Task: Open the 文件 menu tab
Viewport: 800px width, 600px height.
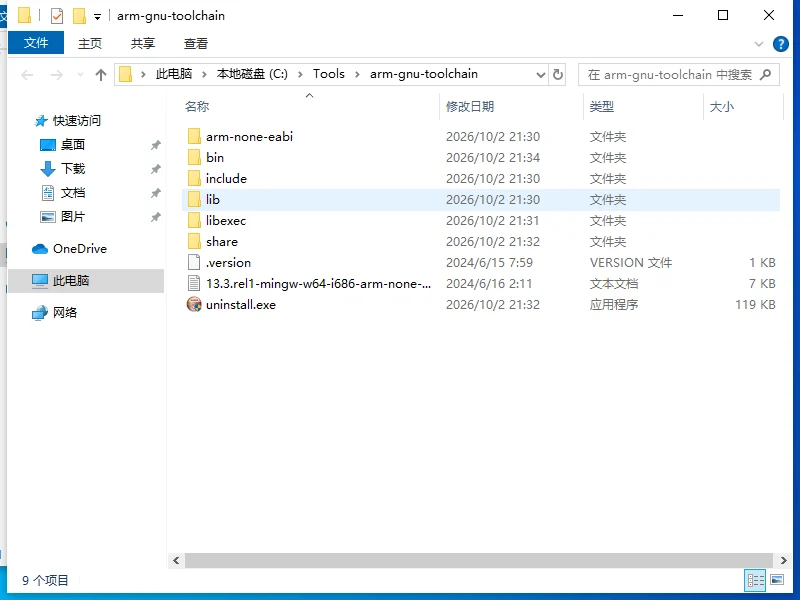Action: [36, 43]
